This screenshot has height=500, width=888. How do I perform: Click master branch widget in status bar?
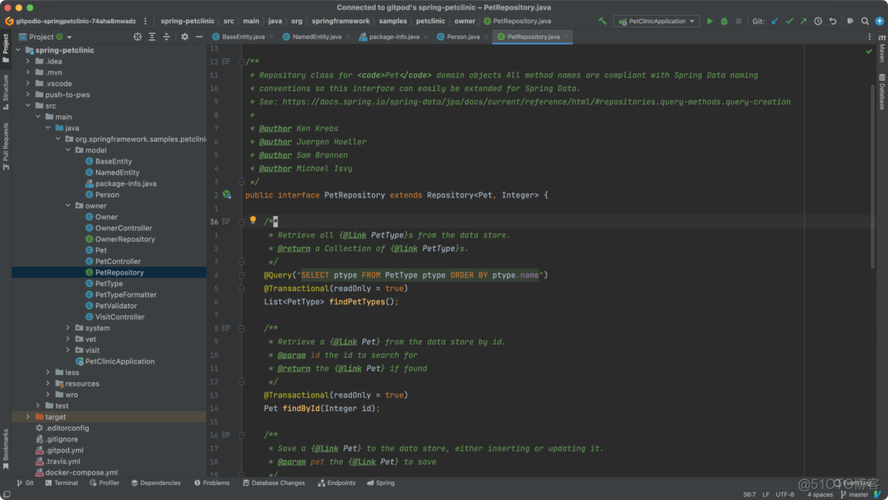click(x=855, y=494)
